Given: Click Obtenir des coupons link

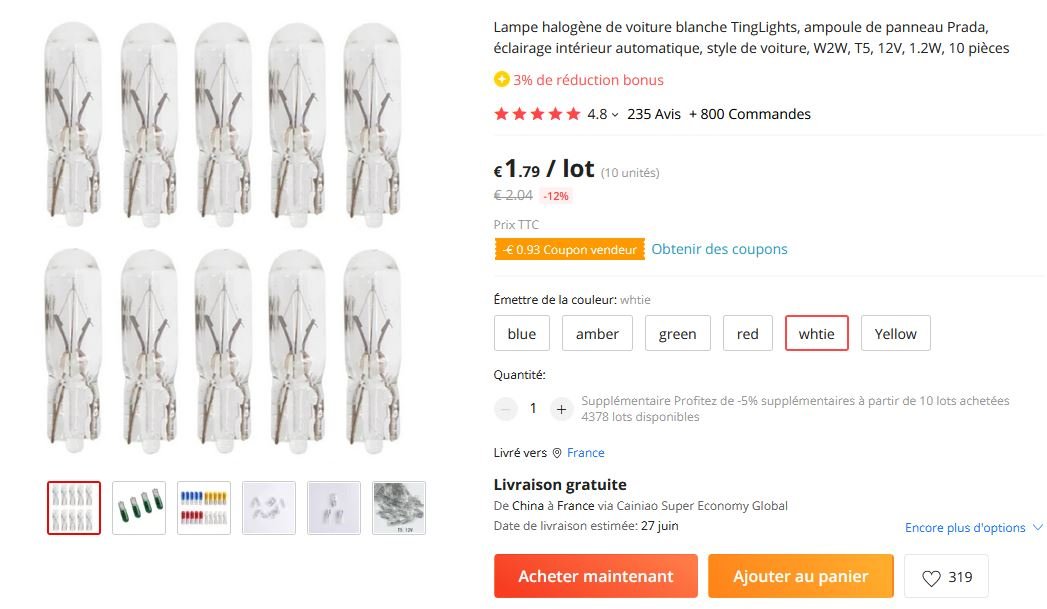Looking at the screenshot, I should click(x=719, y=249).
